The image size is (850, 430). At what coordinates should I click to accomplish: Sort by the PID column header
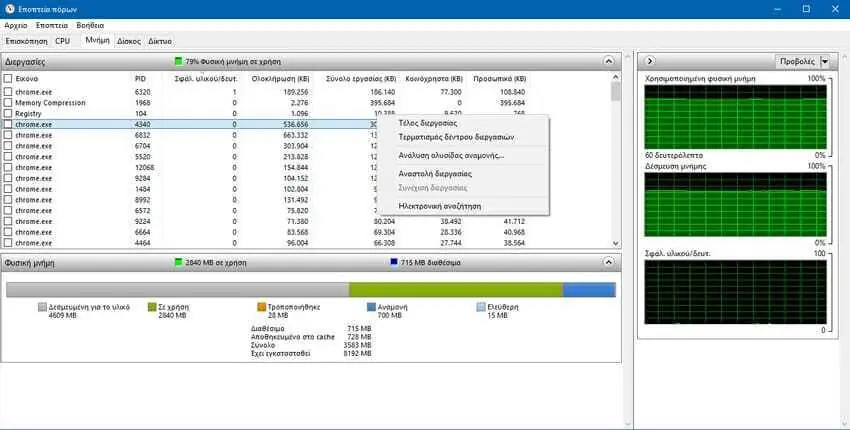tap(140, 79)
